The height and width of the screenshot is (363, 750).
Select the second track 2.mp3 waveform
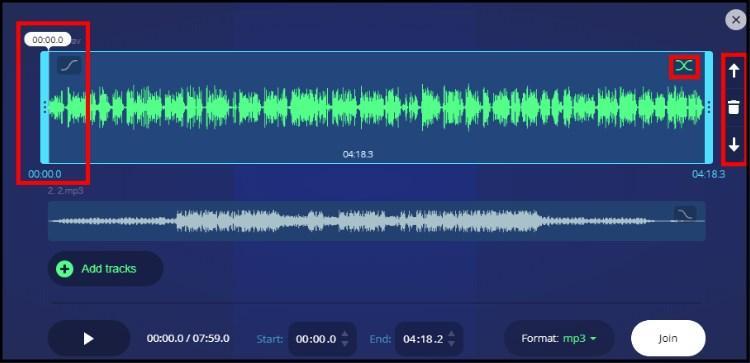[x=376, y=221]
